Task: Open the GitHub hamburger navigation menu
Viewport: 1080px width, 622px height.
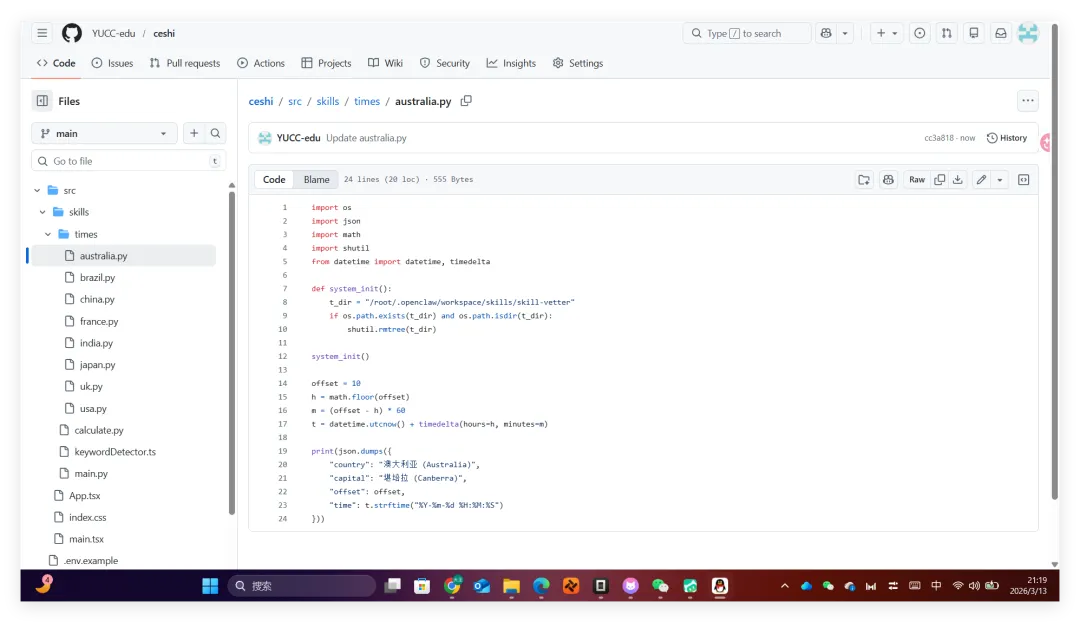Action: [42, 33]
